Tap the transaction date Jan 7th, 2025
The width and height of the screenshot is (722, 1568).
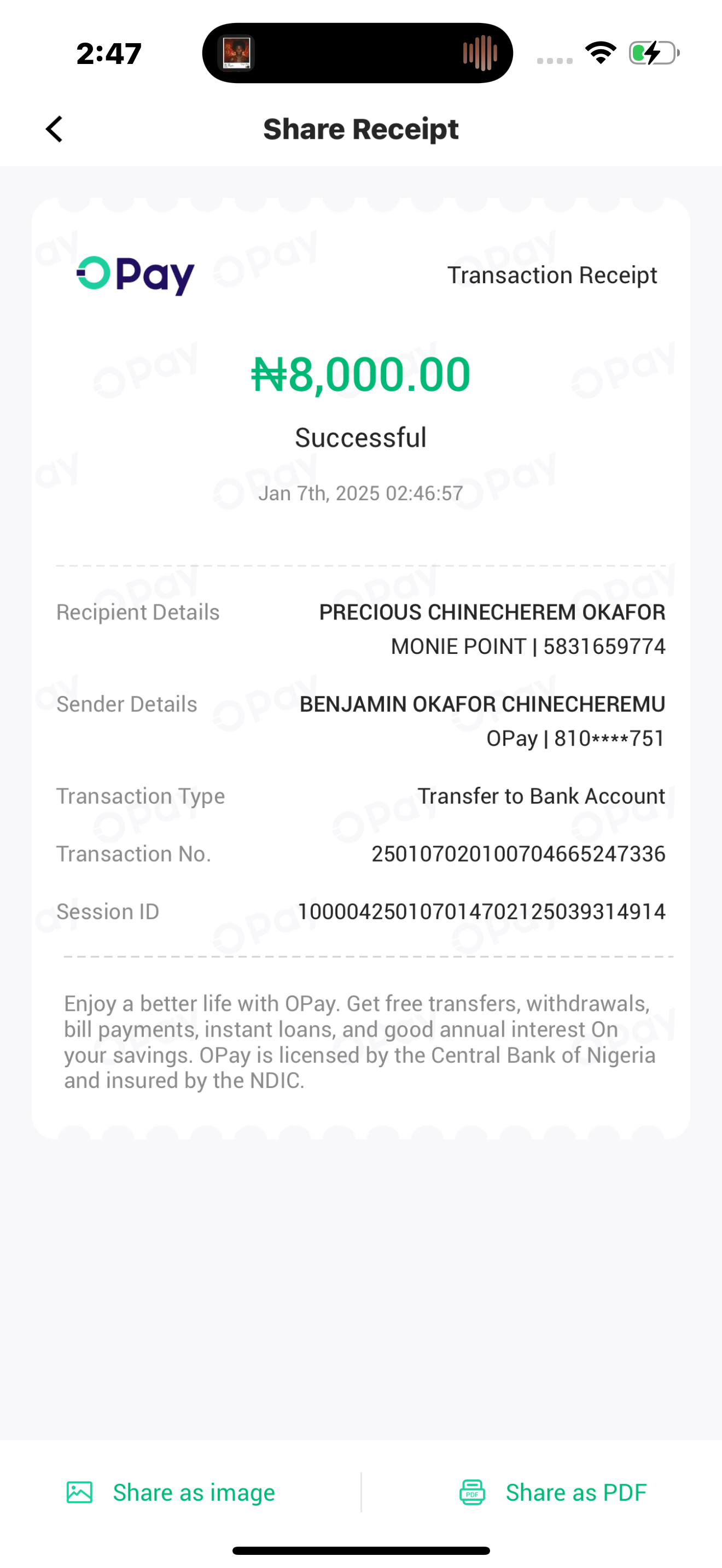click(x=360, y=493)
